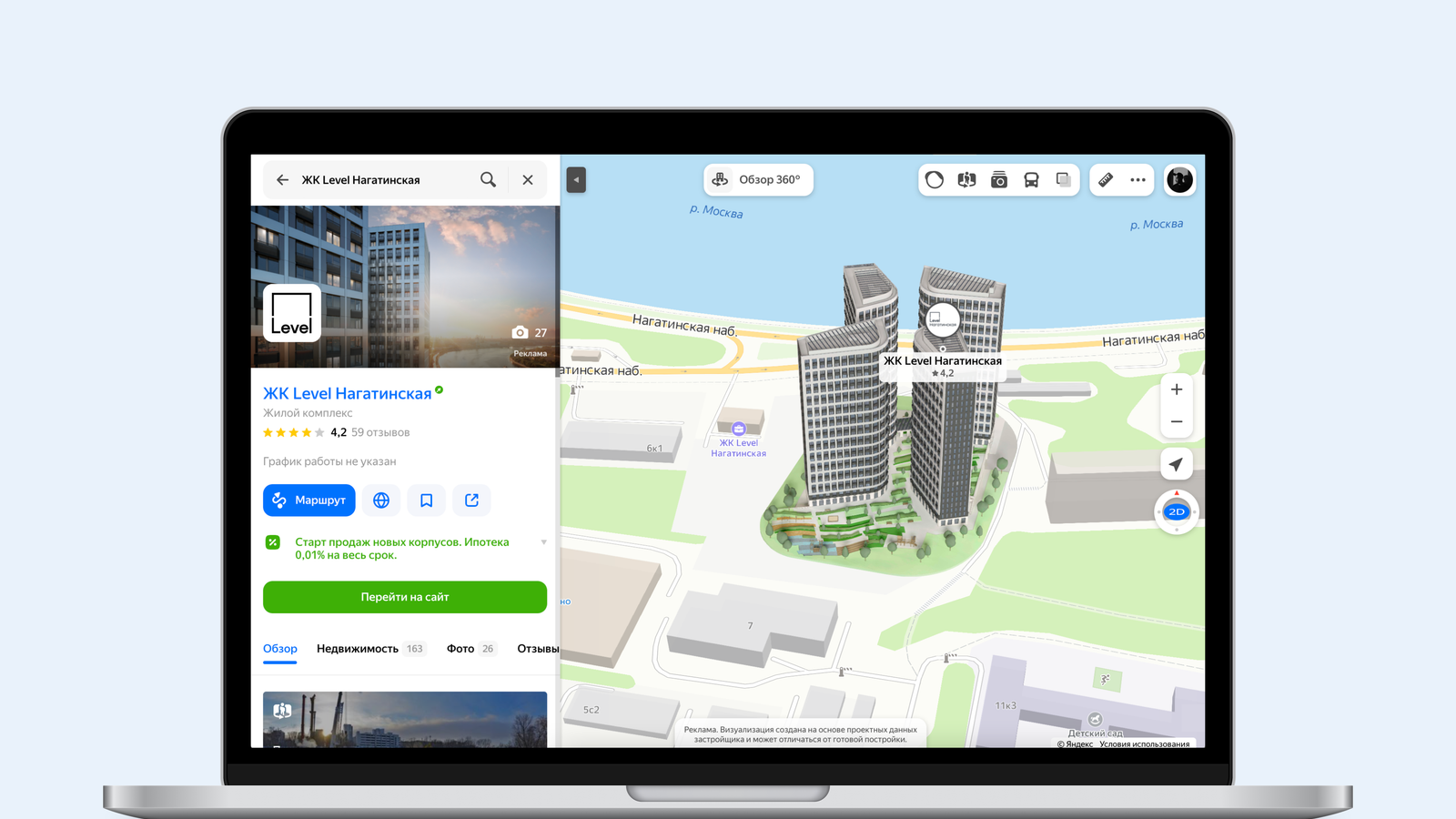Toggle public transport bus layer
The image size is (1456, 819).
point(1031,180)
